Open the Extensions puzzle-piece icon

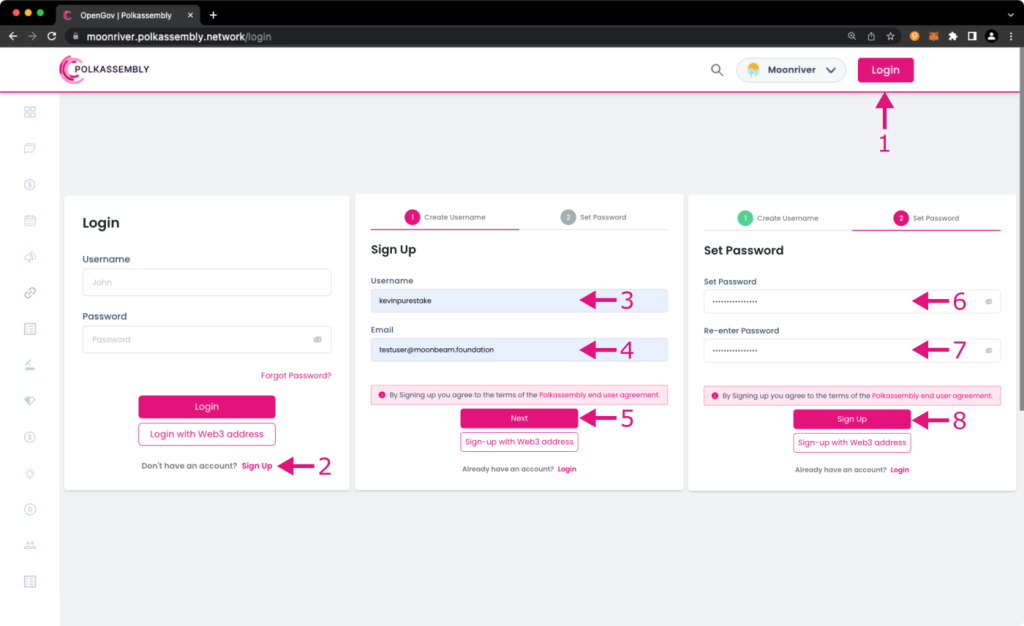point(953,37)
